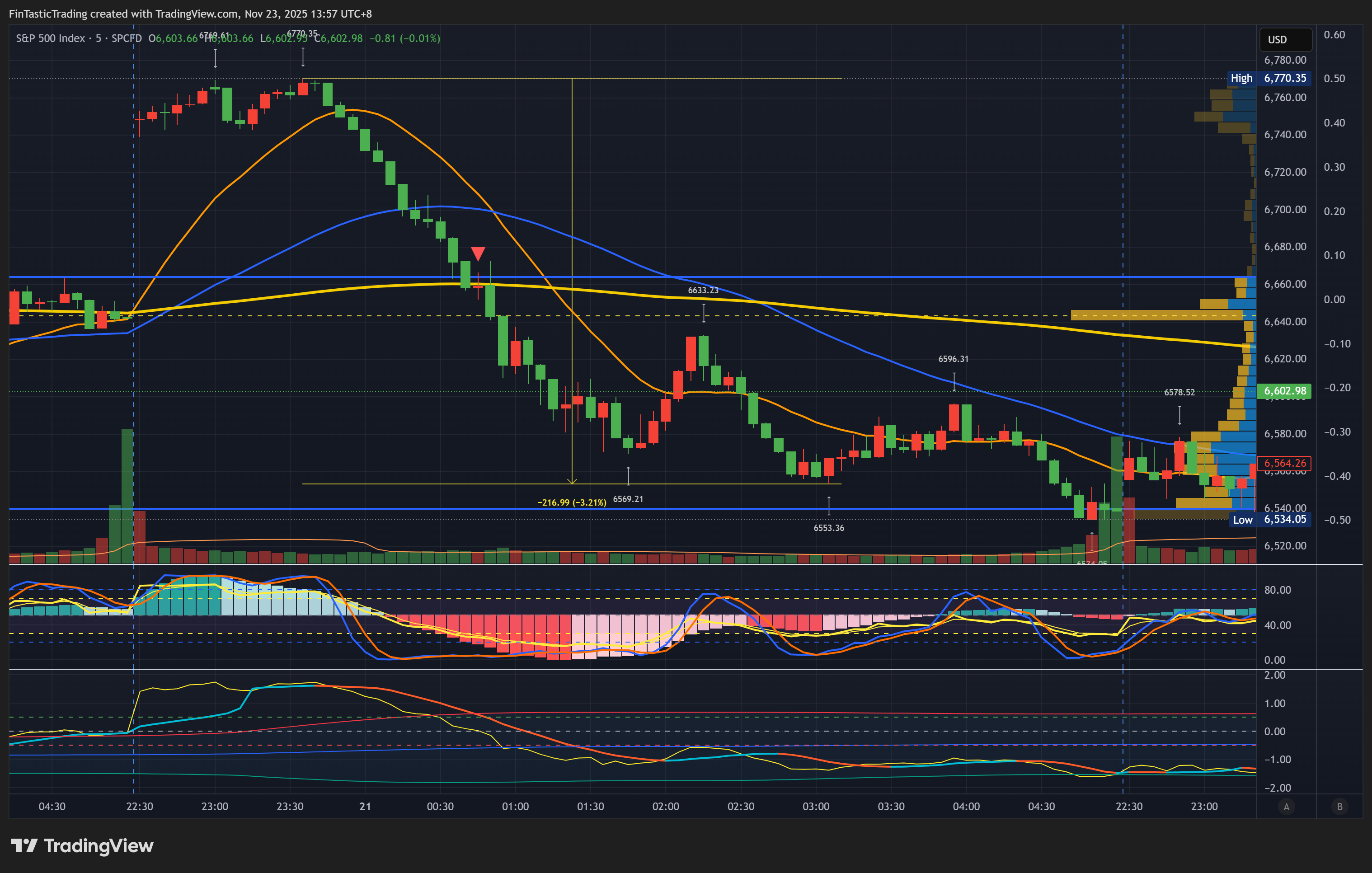1372x873 pixels.
Task: Click the TradingView logo at bottom left
Action: [x=82, y=845]
